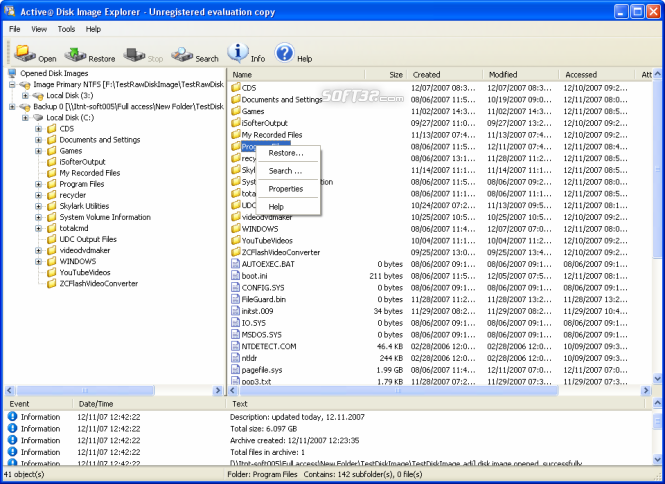Image resolution: width=665 pixels, height=484 pixels.
Task: Click the first Information event icon in log
Action: point(12,417)
